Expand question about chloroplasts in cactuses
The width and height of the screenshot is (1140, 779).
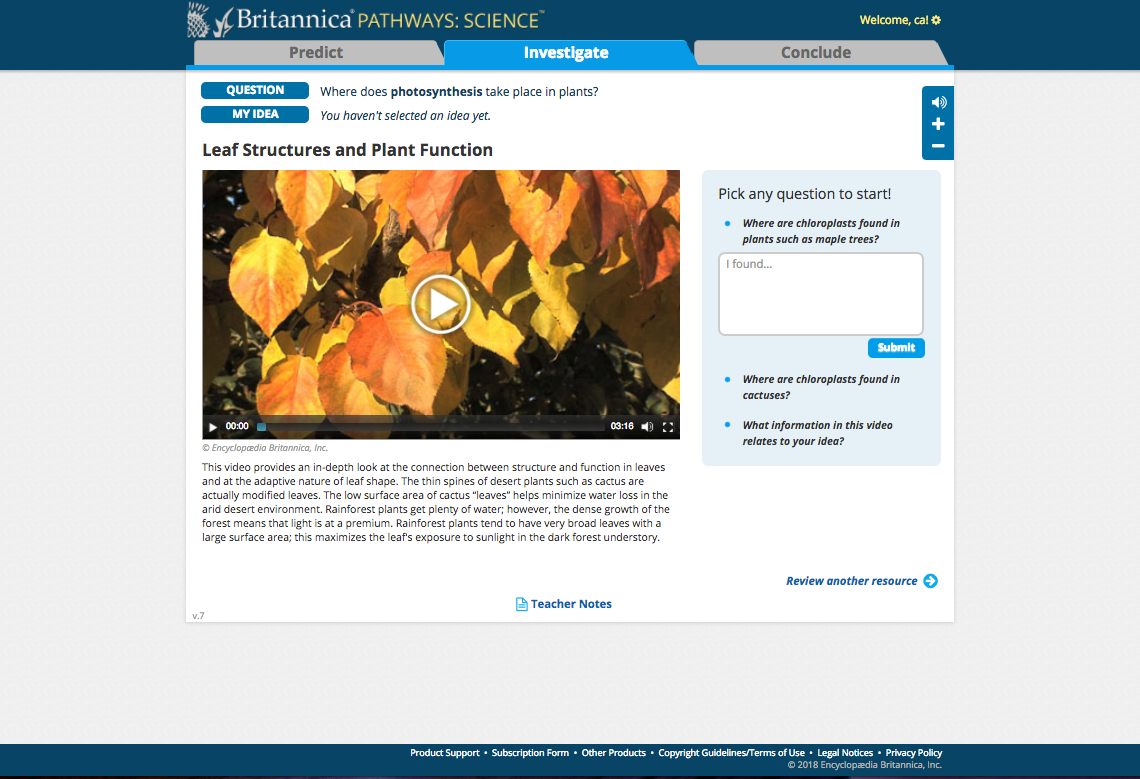[821, 388]
